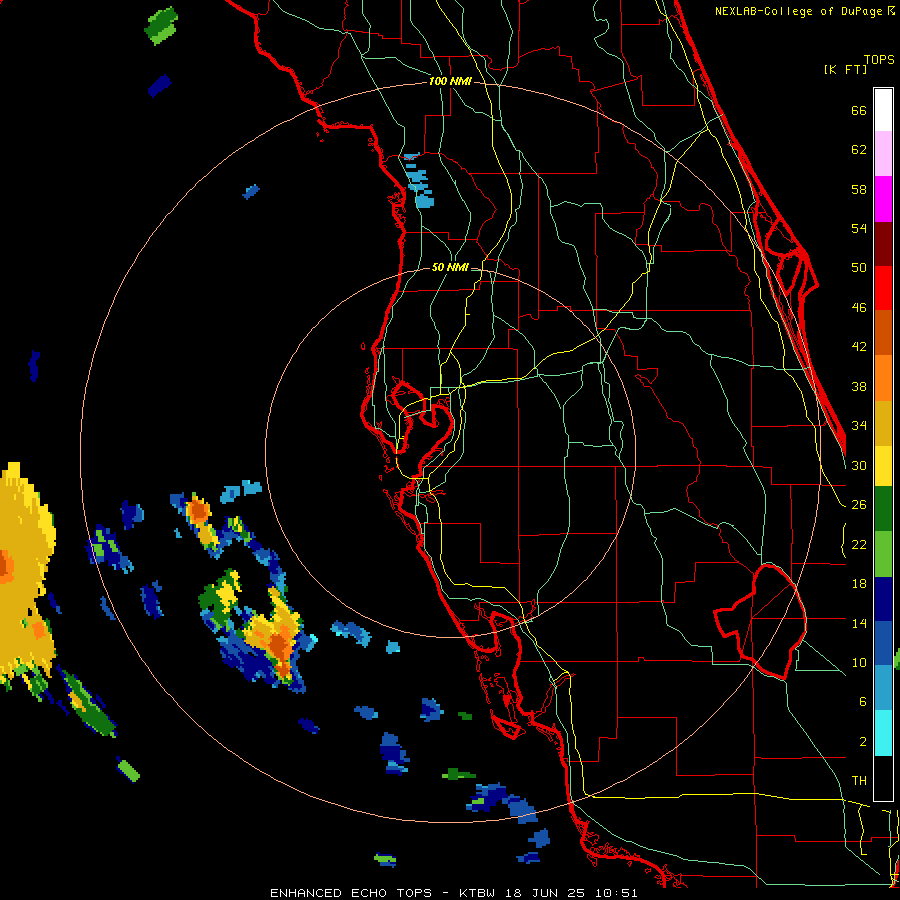
Task: Click the '6' legend value
Action: pyautogui.click(x=863, y=701)
